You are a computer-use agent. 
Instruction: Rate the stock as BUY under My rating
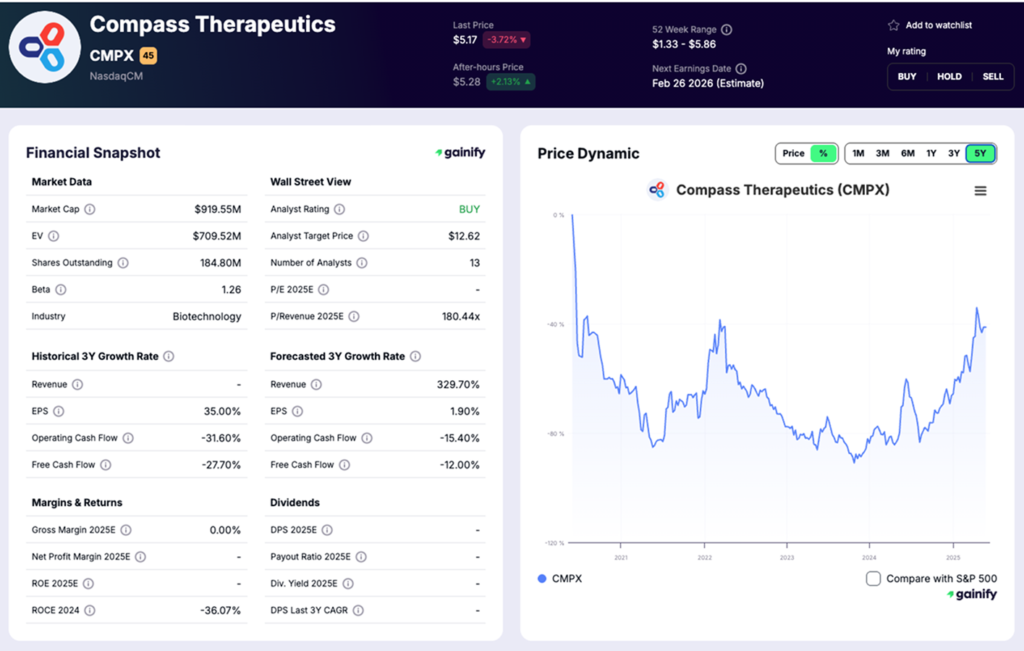[906, 77]
